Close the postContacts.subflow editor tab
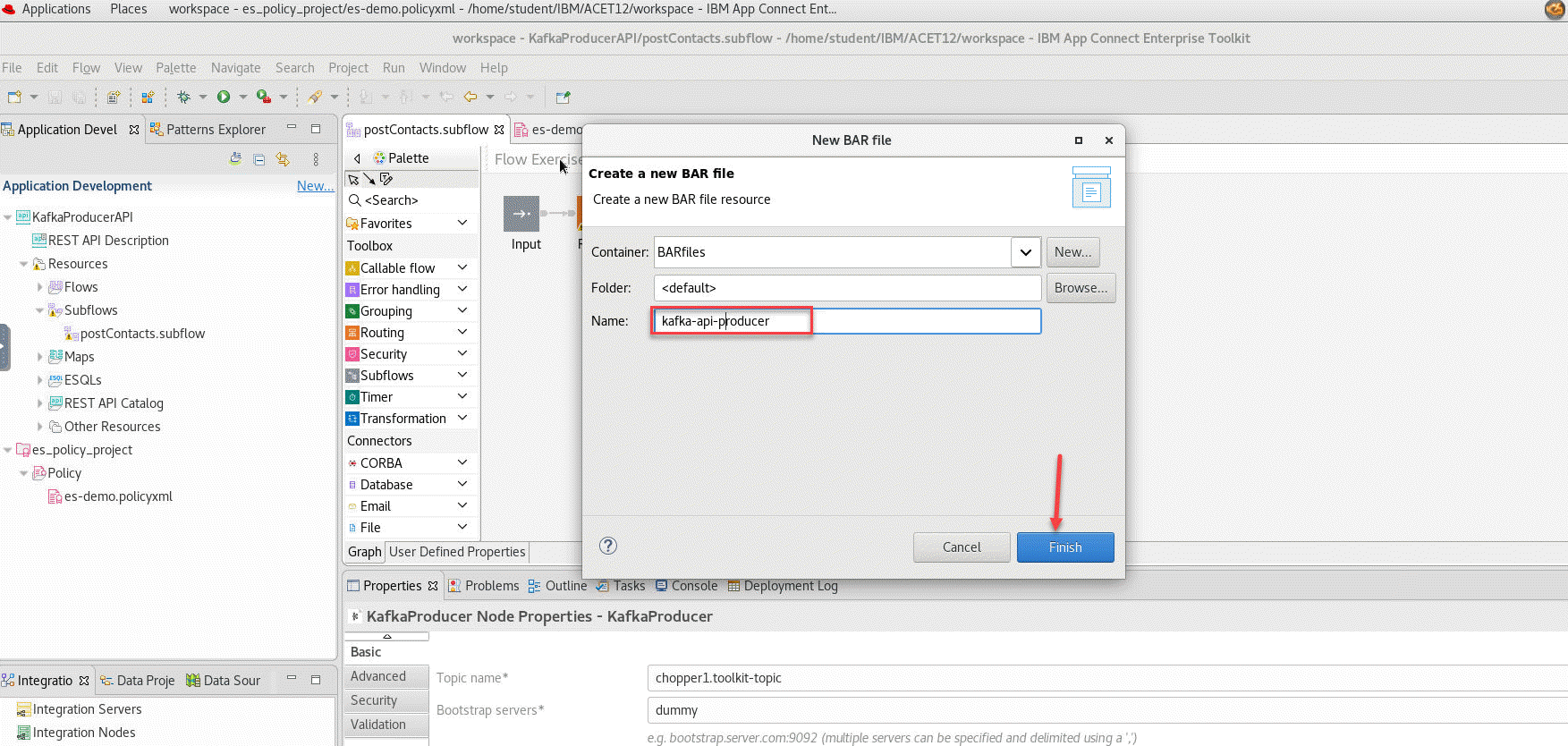1568x746 pixels. click(x=499, y=130)
